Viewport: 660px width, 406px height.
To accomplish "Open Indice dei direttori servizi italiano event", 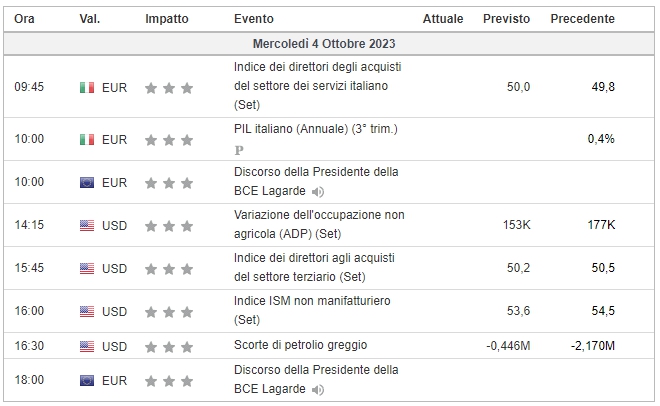I will click(317, 86).
